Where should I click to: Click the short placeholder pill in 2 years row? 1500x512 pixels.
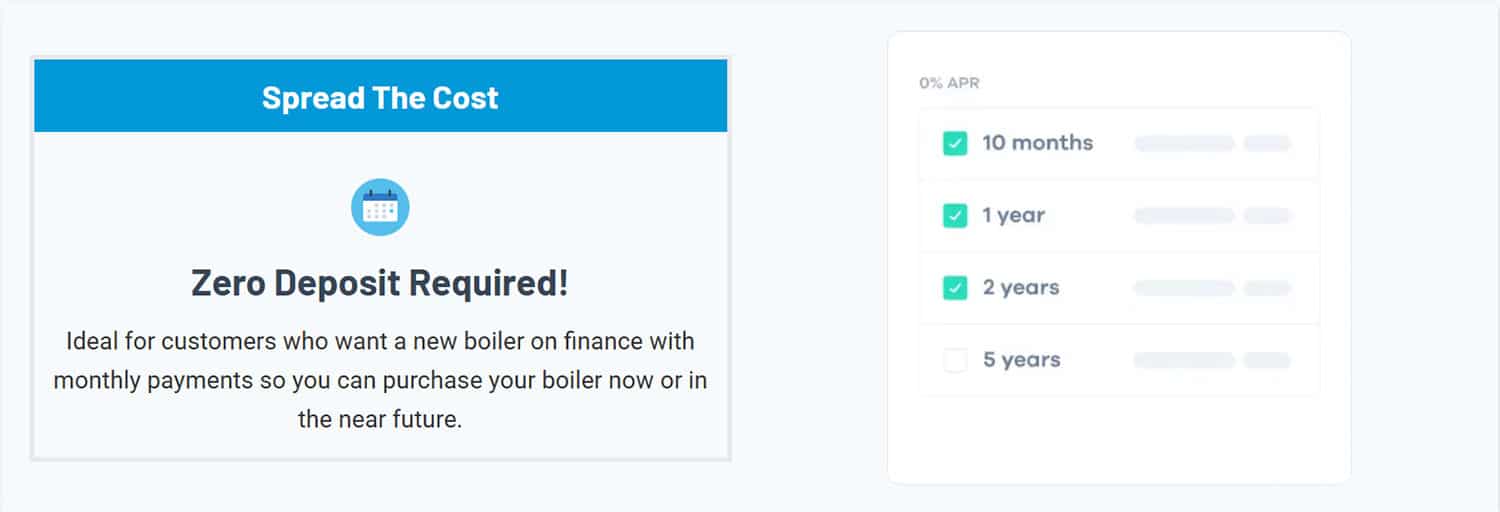click(1267, 288)
